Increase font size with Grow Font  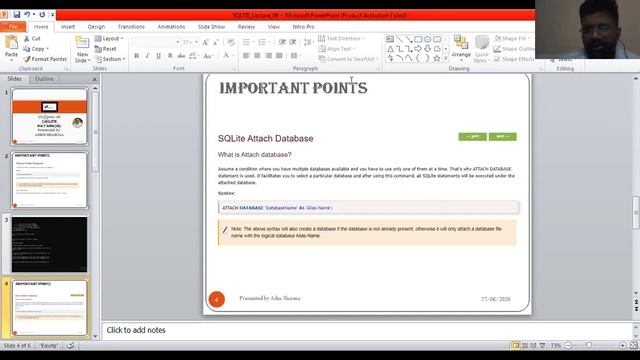(205, 42)
